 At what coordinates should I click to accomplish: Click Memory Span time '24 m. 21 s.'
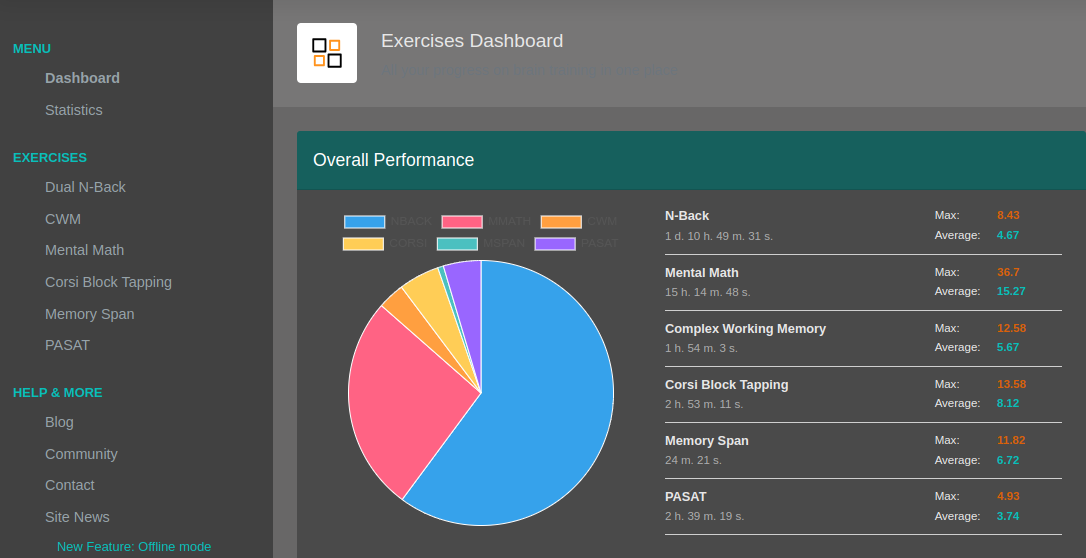(x=693, y=460)
